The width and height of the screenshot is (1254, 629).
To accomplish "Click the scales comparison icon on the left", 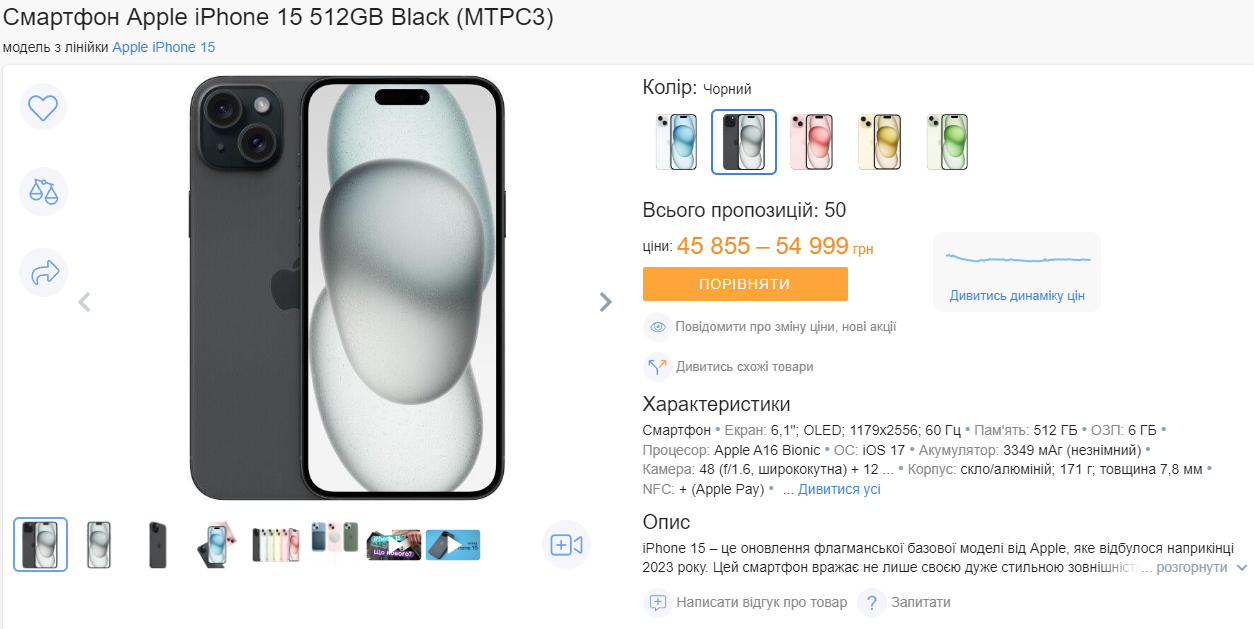I will point(43,190).
